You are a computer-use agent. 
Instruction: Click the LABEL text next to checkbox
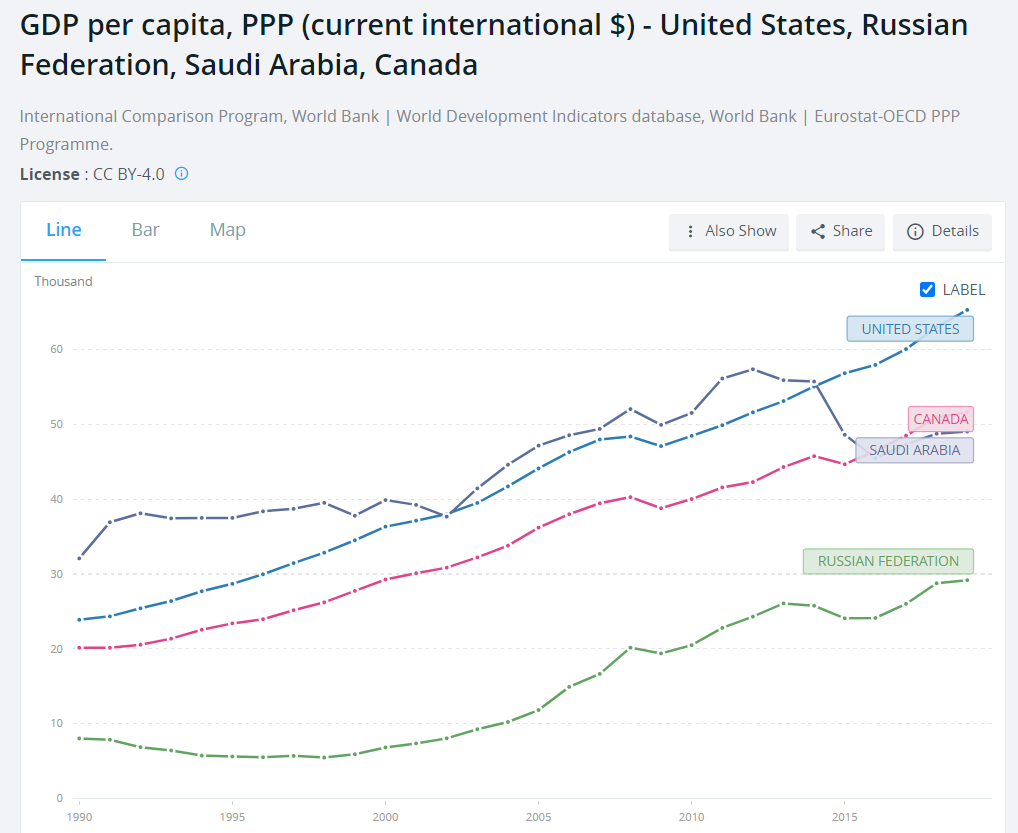point(963,290)
